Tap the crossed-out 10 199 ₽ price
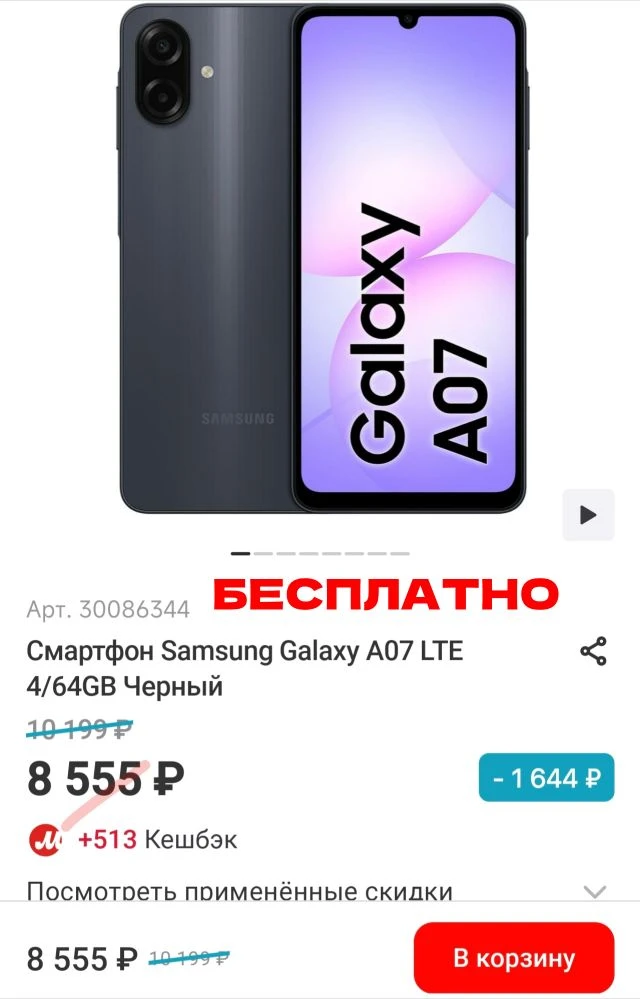 79,729
